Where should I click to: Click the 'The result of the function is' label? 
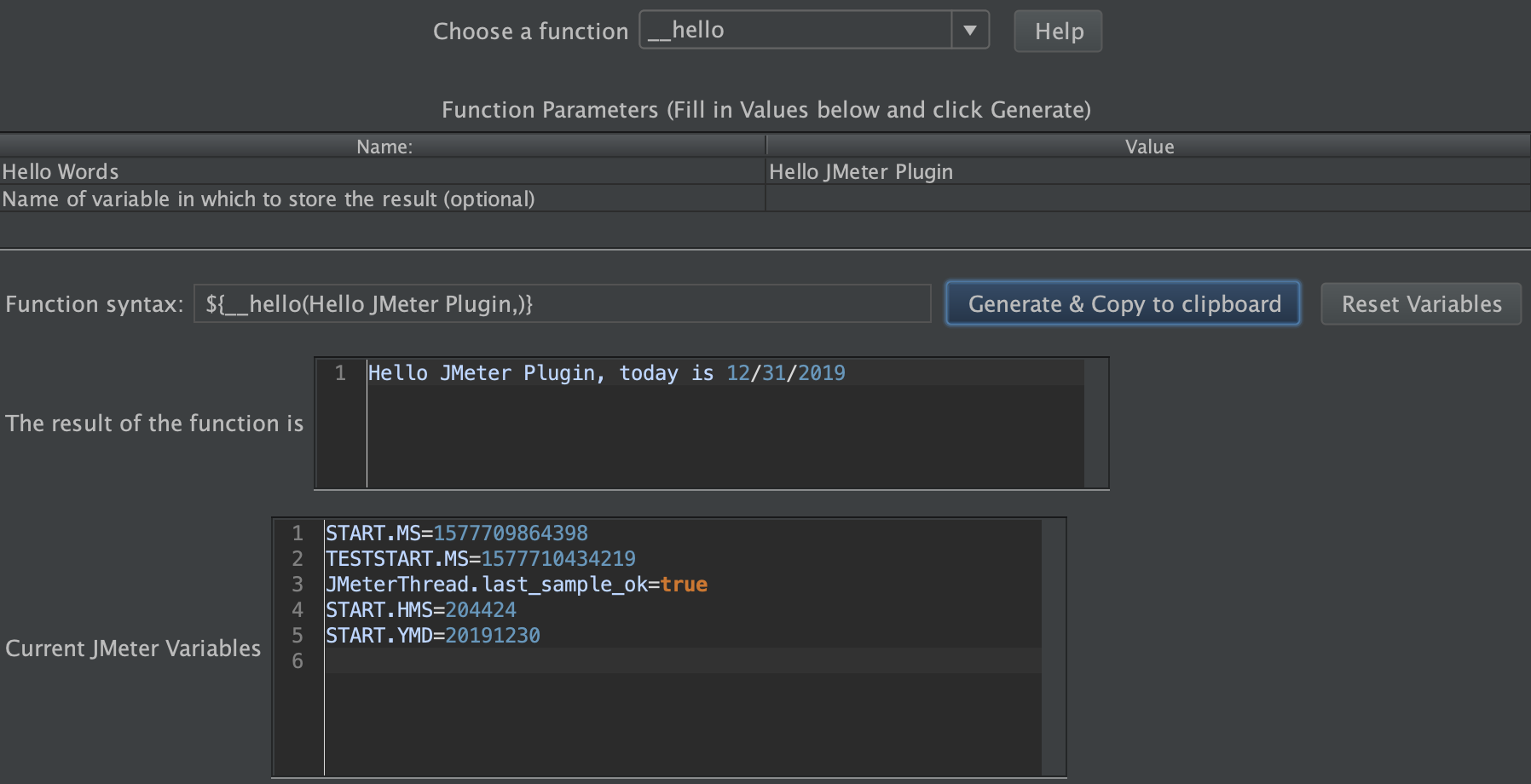coord(154,424)
